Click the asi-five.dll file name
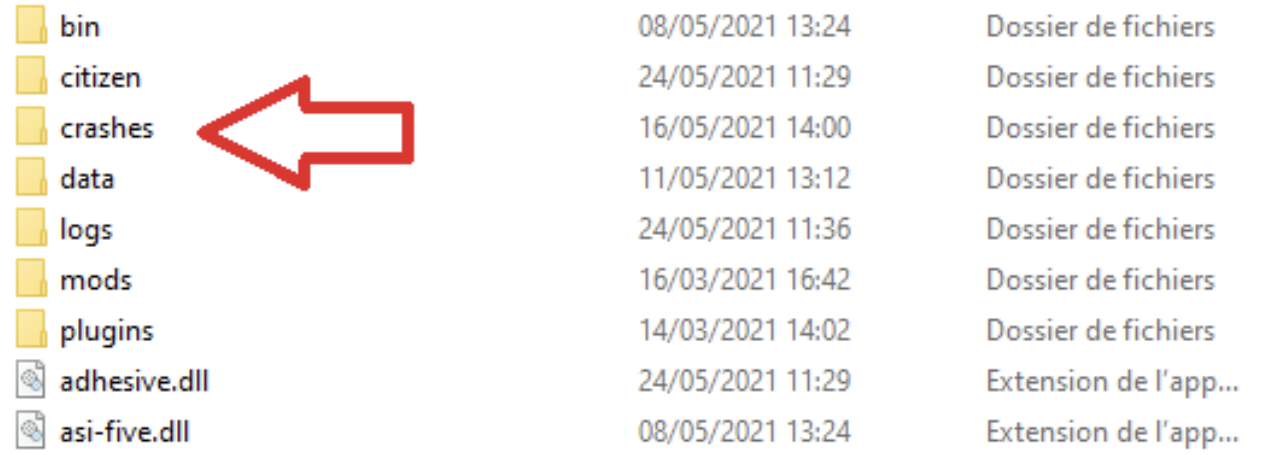Screen dimensions: 1284x455 [x=125, y=432]
